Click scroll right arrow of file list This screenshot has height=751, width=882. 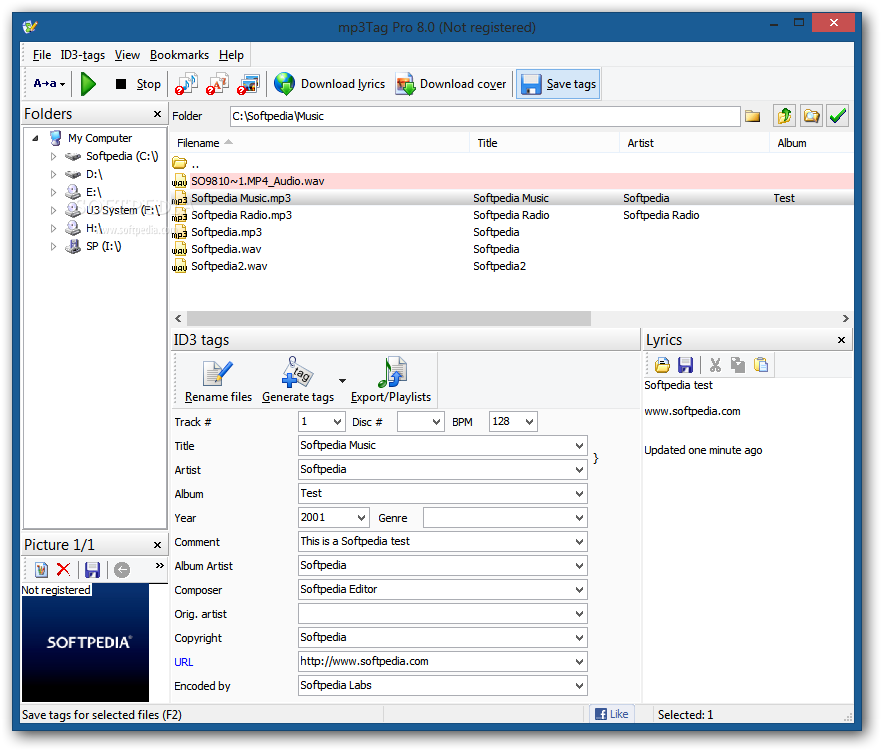(x=845, y=319)
